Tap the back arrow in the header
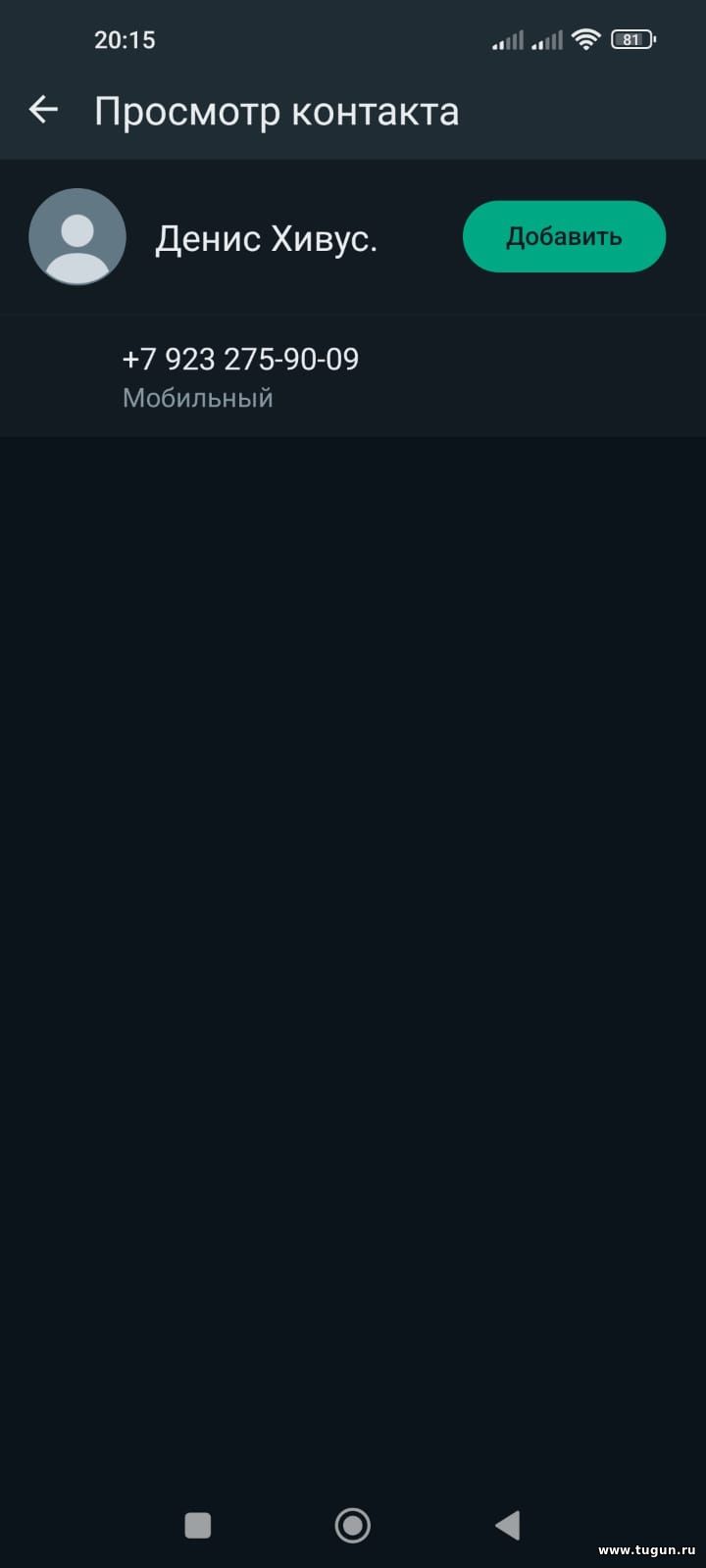This screenshot has width=706, height=1568. 43,110
